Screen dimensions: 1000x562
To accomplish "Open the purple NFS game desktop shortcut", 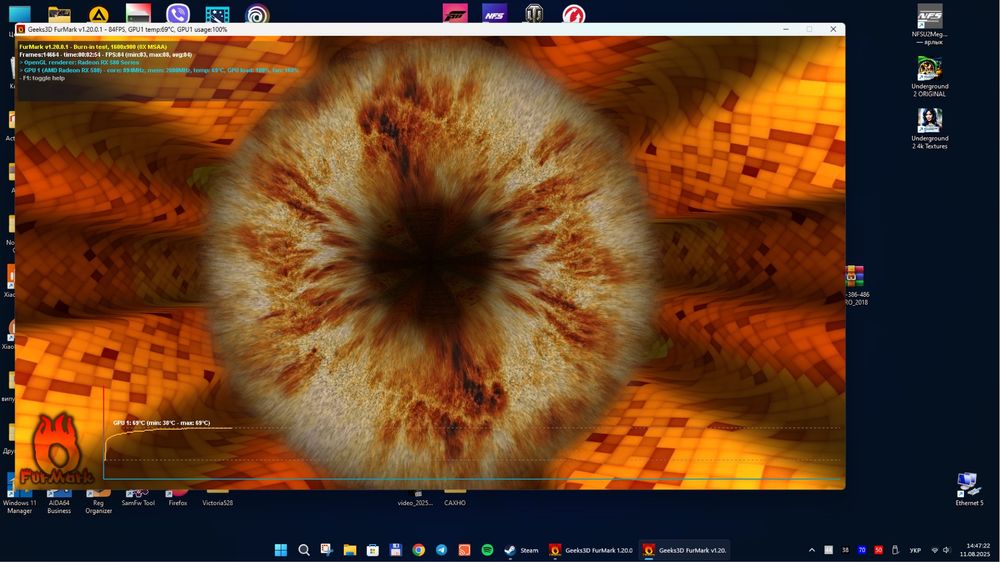I will 494,14.
